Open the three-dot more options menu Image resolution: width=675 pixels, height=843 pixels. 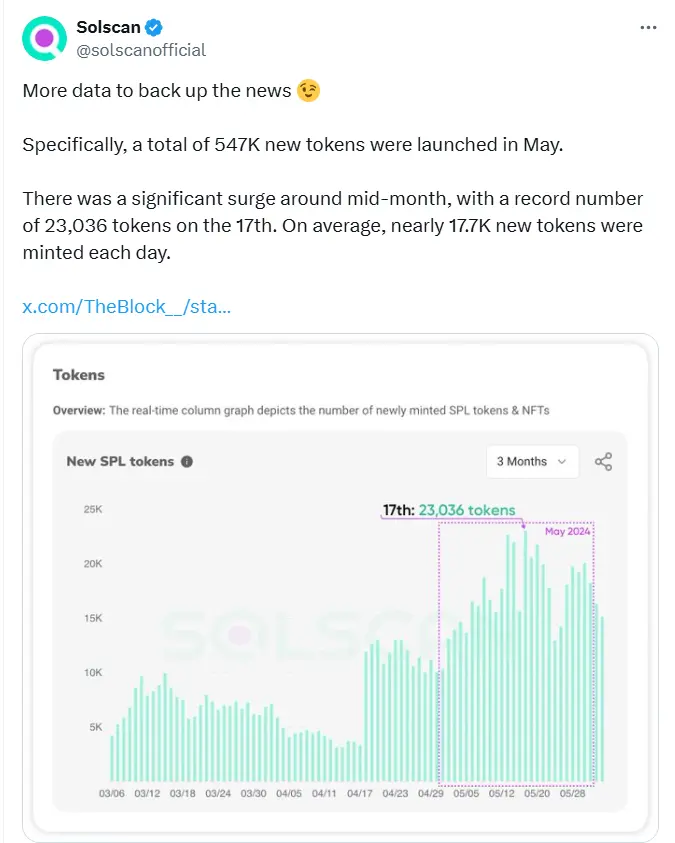click(648, 27)
